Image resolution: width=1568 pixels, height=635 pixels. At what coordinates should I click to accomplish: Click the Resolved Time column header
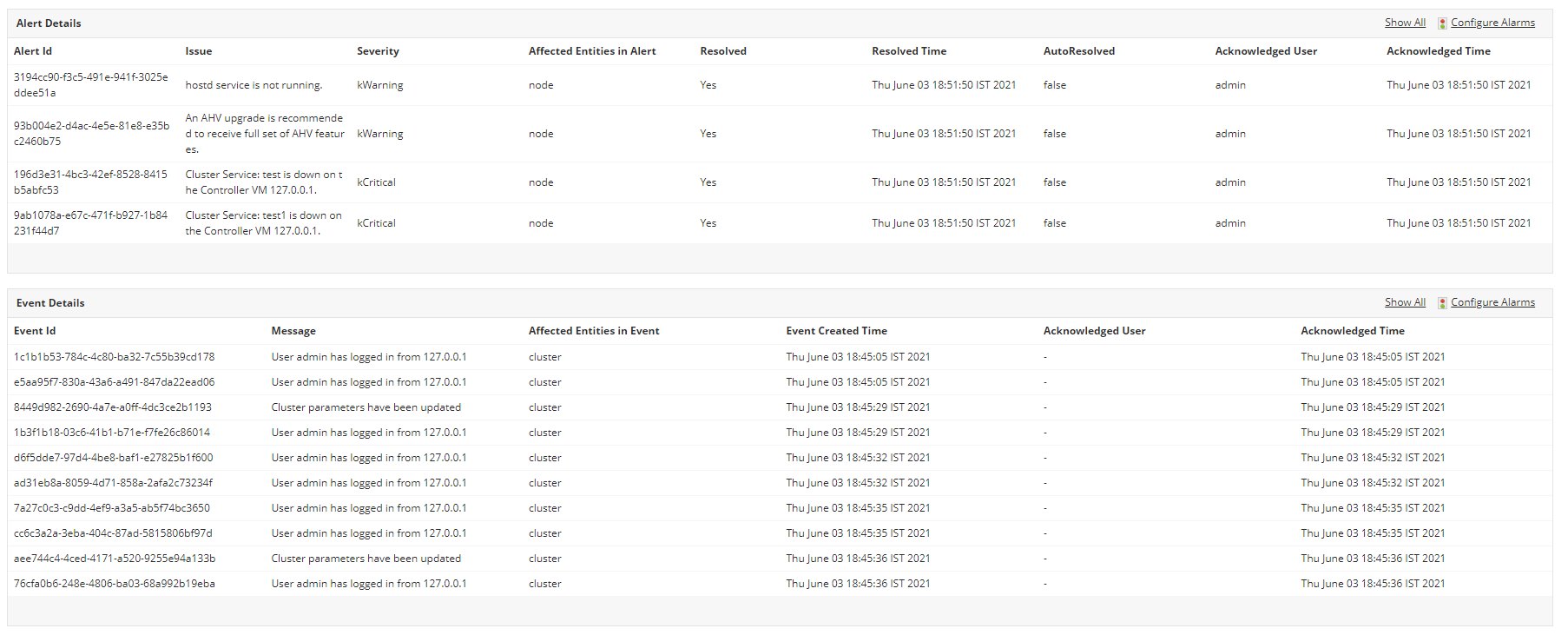click(909, 51)
